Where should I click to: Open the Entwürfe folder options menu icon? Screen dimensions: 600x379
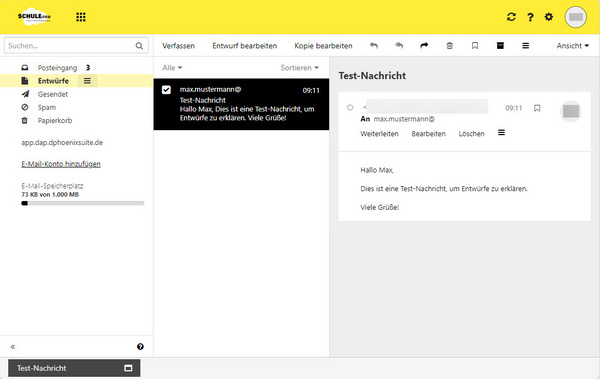(87, 81)
